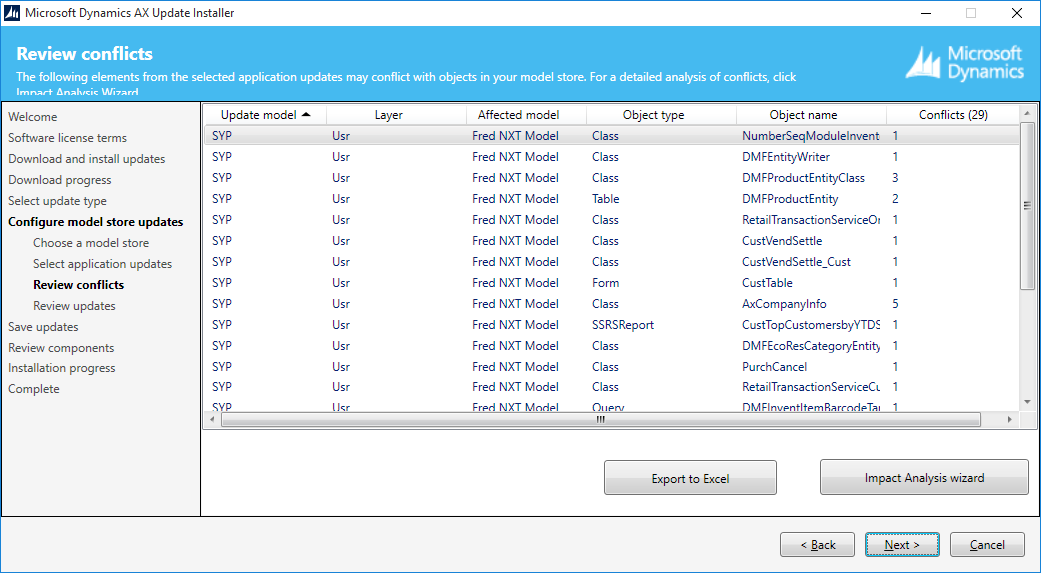
Task: Sort by Object name column header
Action: 811,115
